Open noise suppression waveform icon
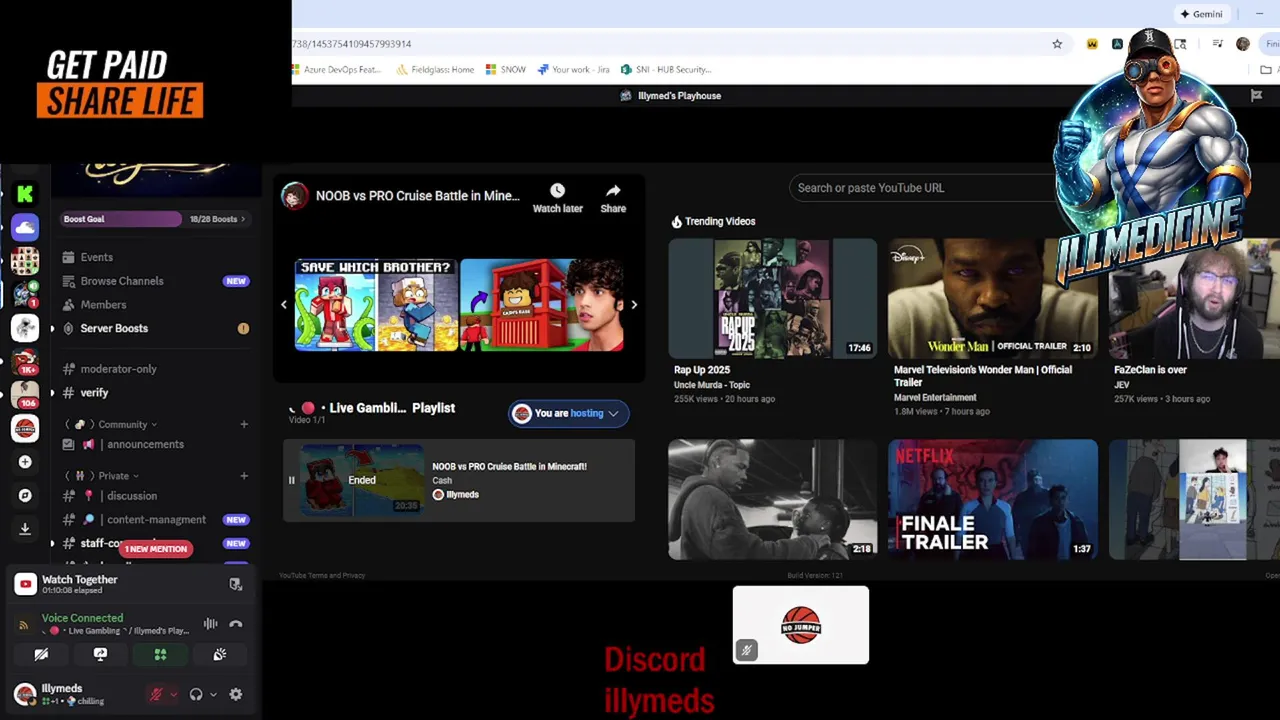 point(211,624)
